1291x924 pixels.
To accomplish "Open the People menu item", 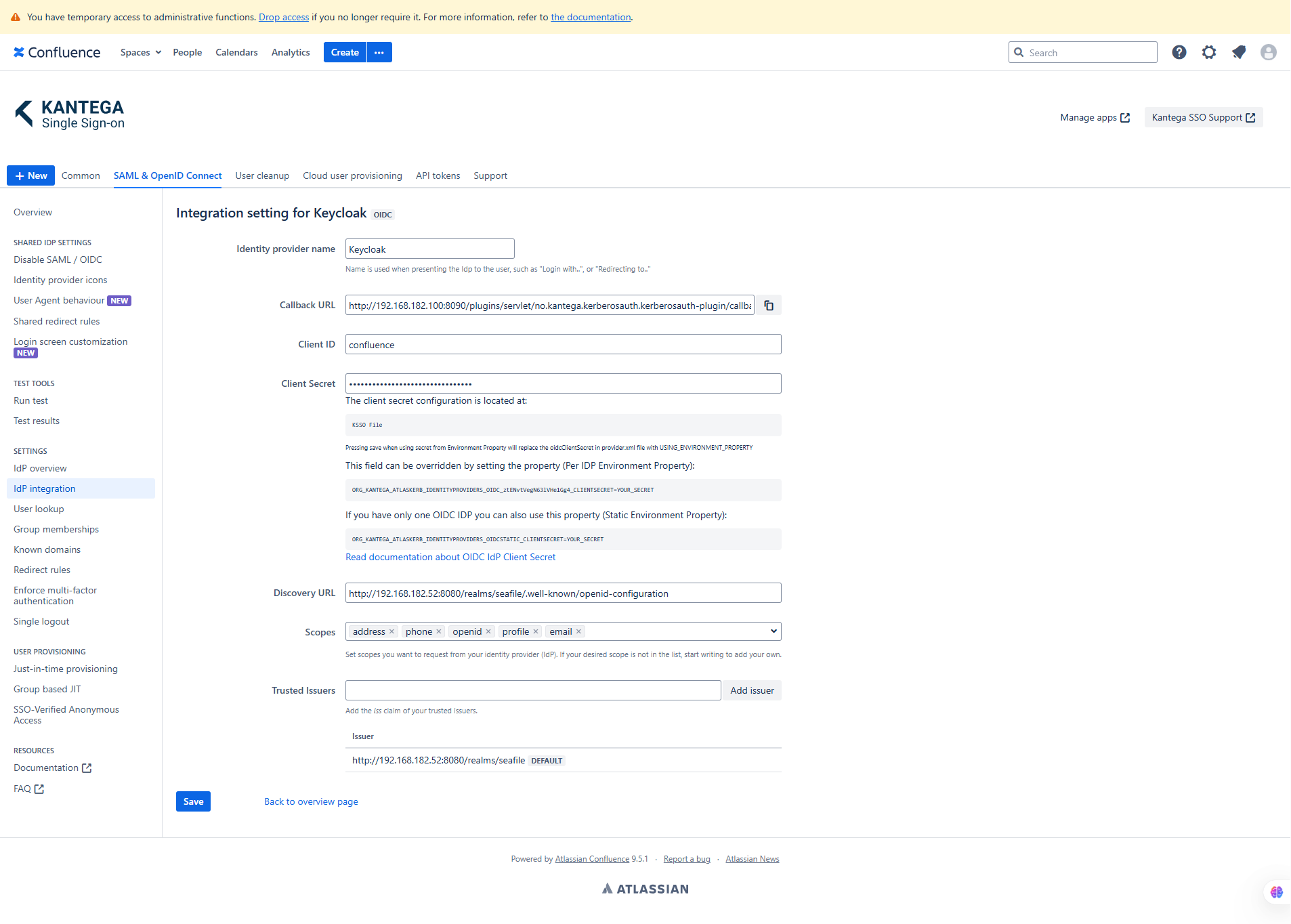I will 188,52.
